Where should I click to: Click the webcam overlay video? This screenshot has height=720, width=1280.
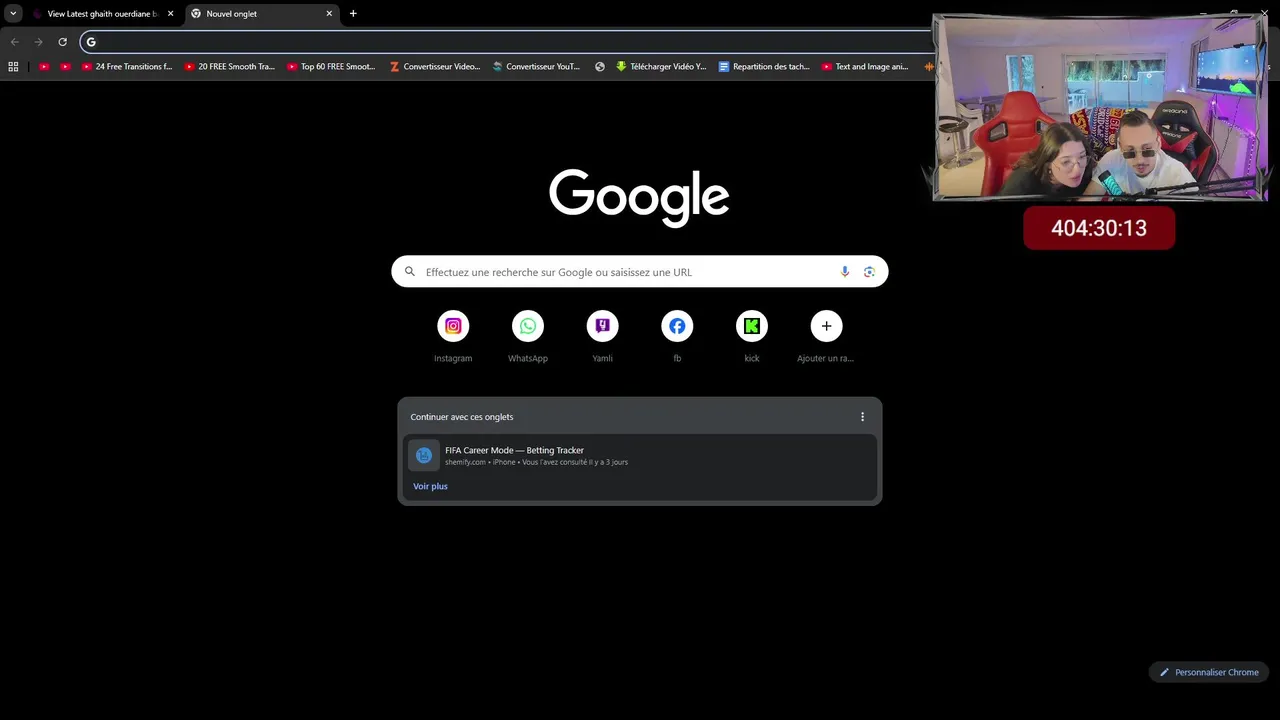[1100, 108]
